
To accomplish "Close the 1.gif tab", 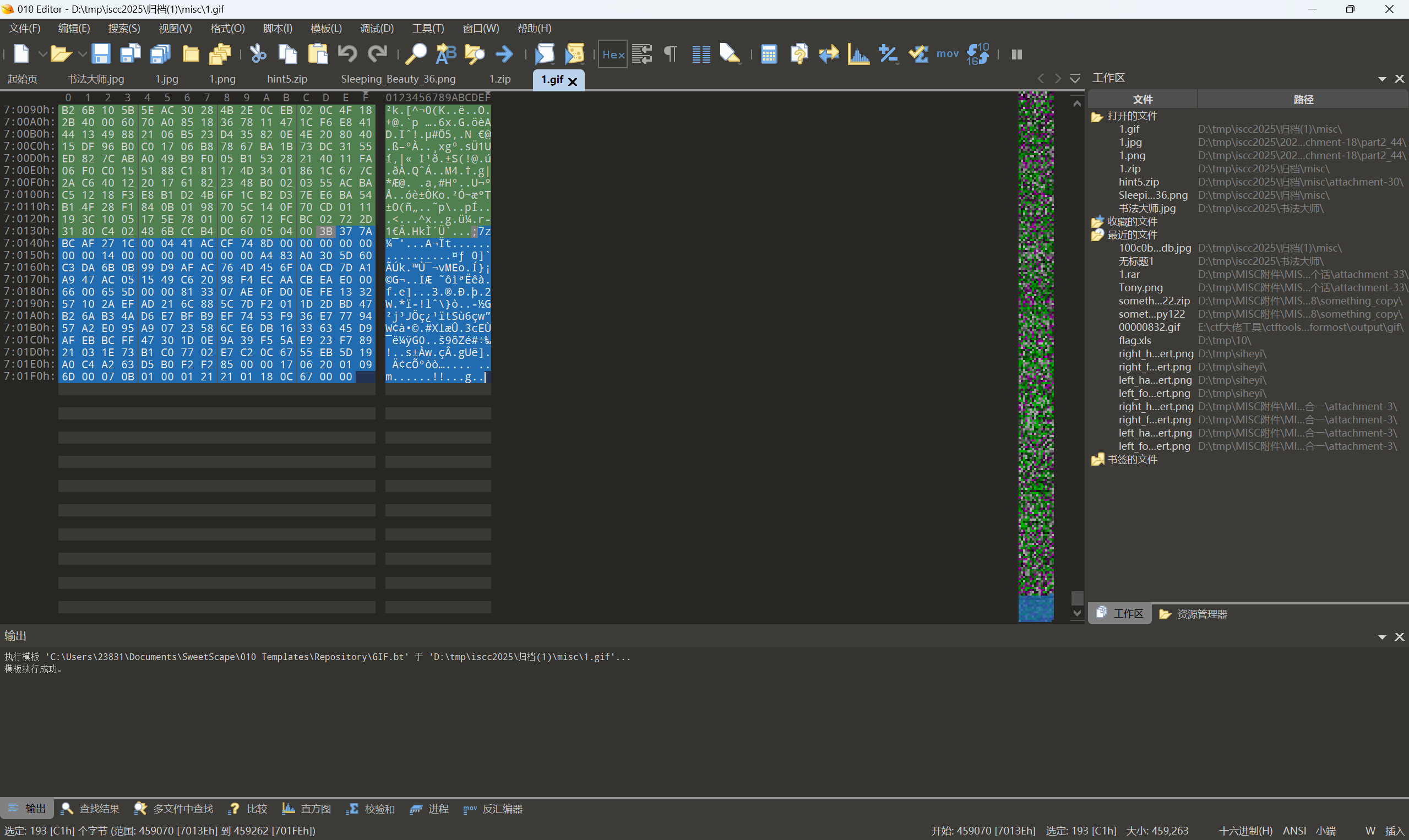I will point(572,81).
